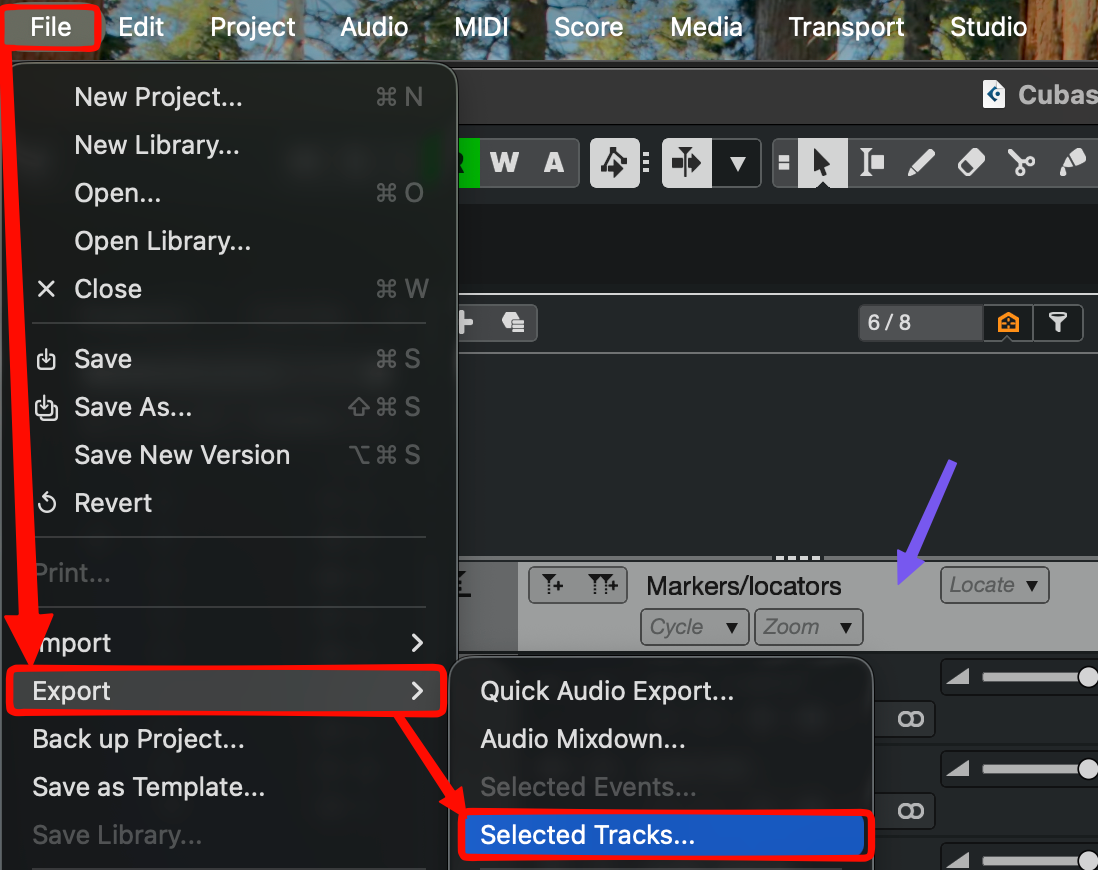
Task: Click the lit node-and-arrow button beside W A
Action: (614, 163)
